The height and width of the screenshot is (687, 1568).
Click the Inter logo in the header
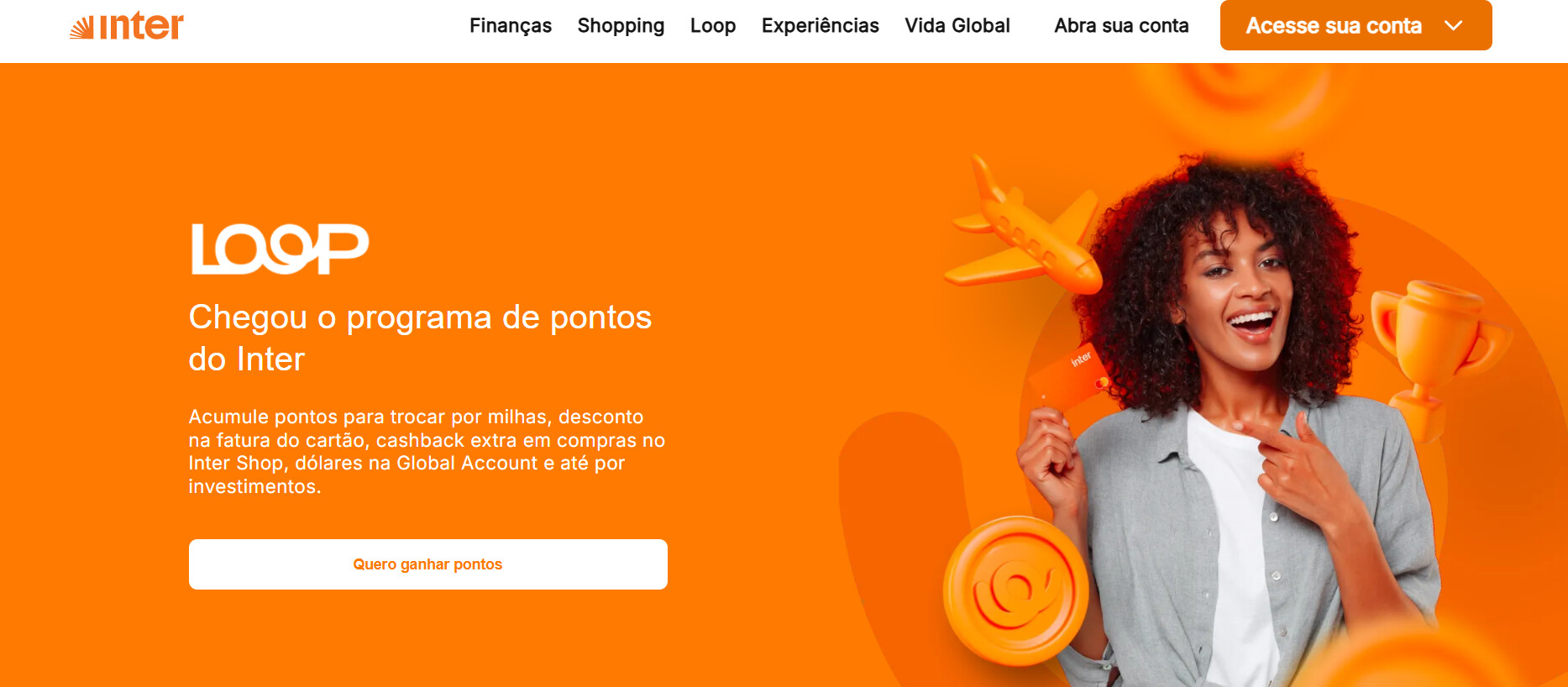127,26
